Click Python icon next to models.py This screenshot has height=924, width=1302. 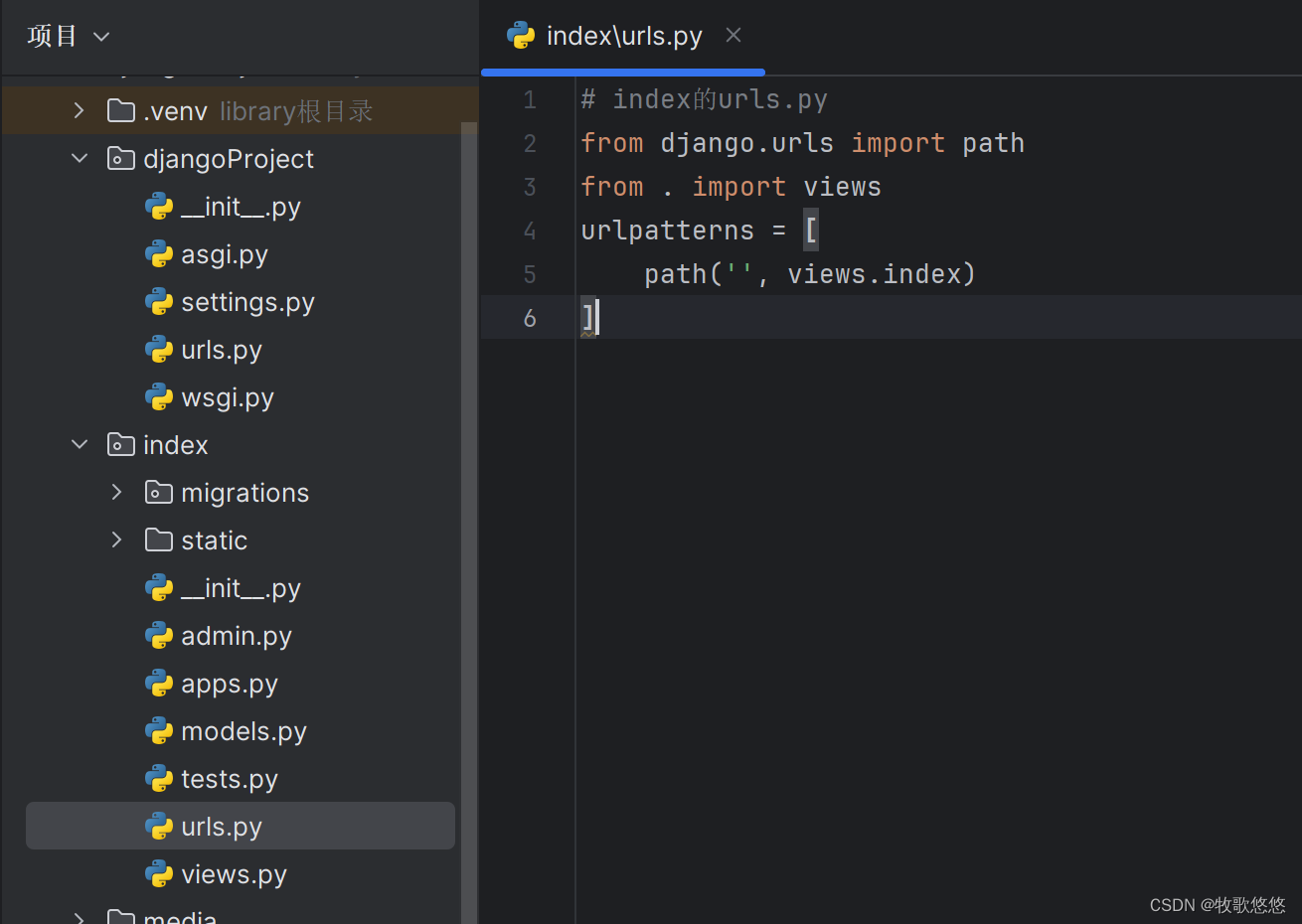(x=159, y=730)
